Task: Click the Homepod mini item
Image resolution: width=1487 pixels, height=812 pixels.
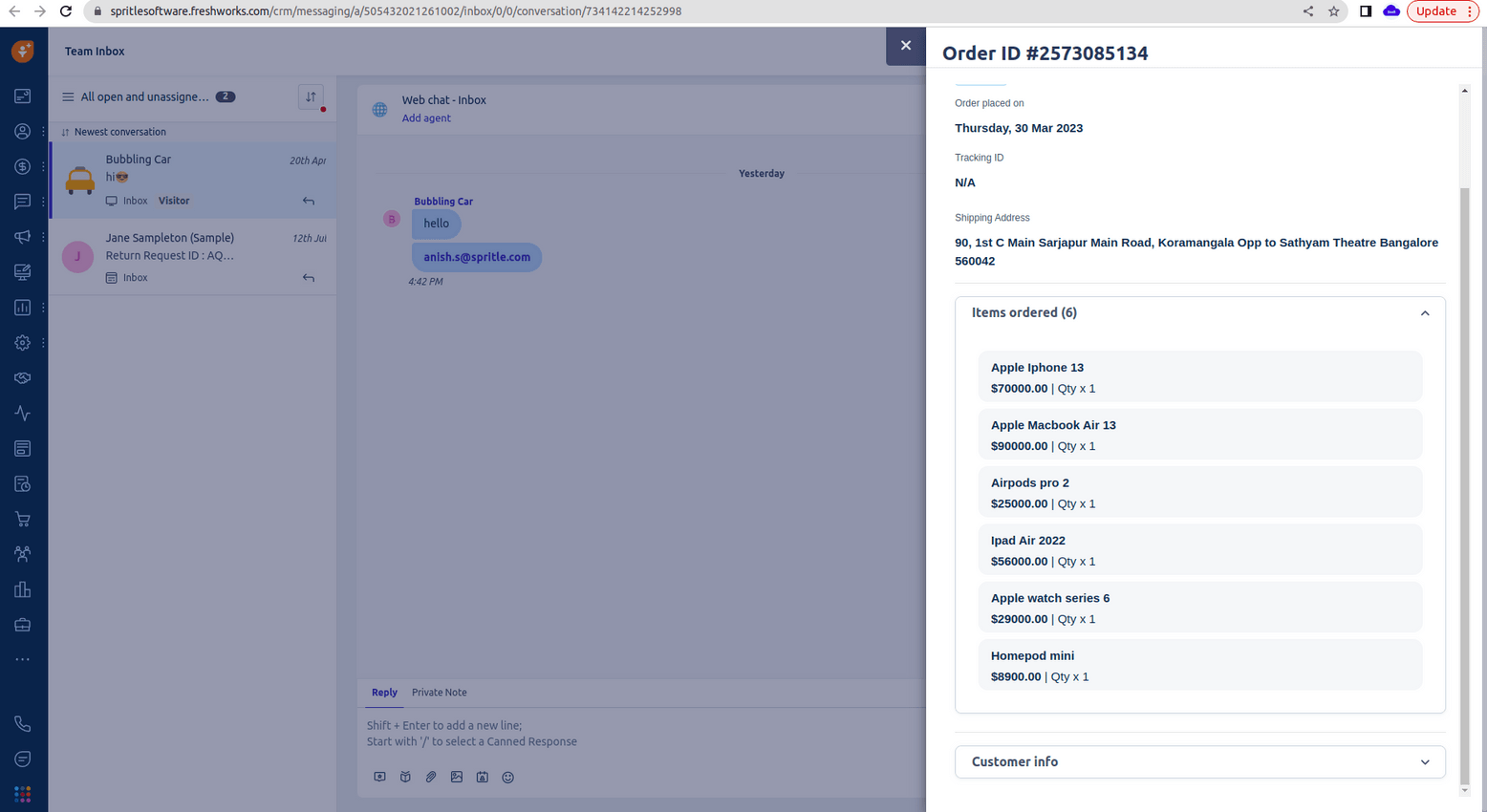Action: (x=1199, y=665)
